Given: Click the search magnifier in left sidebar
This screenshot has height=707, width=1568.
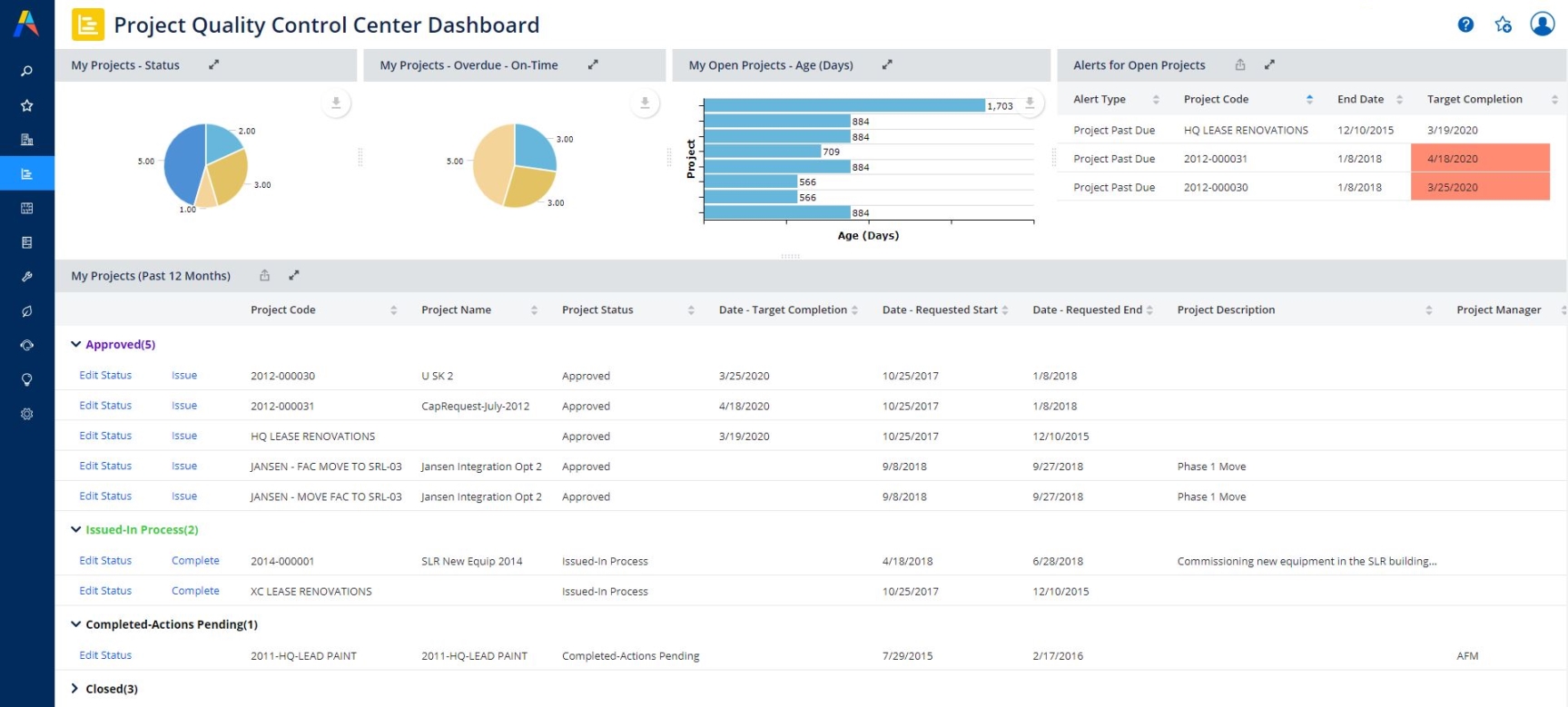Looking at the screenshot, I should click(x=27, y=71).
